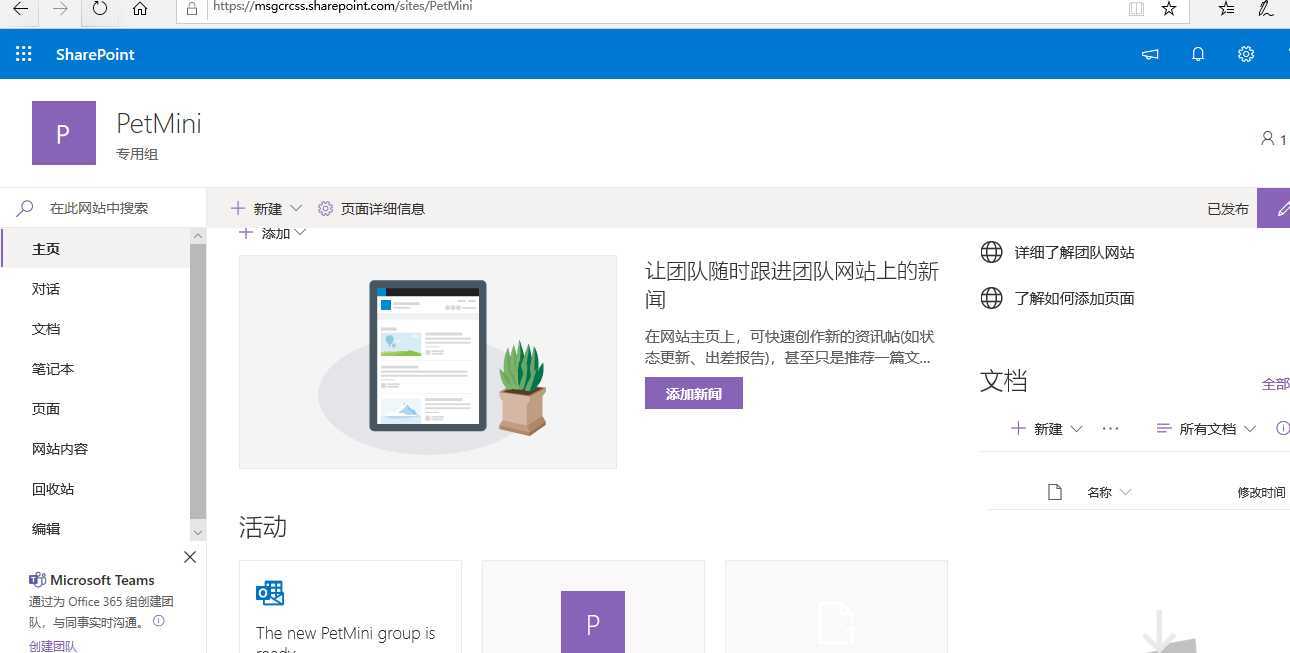Open the ellipsis menu in the 文档 toolbar

(x=1110, y=428)
